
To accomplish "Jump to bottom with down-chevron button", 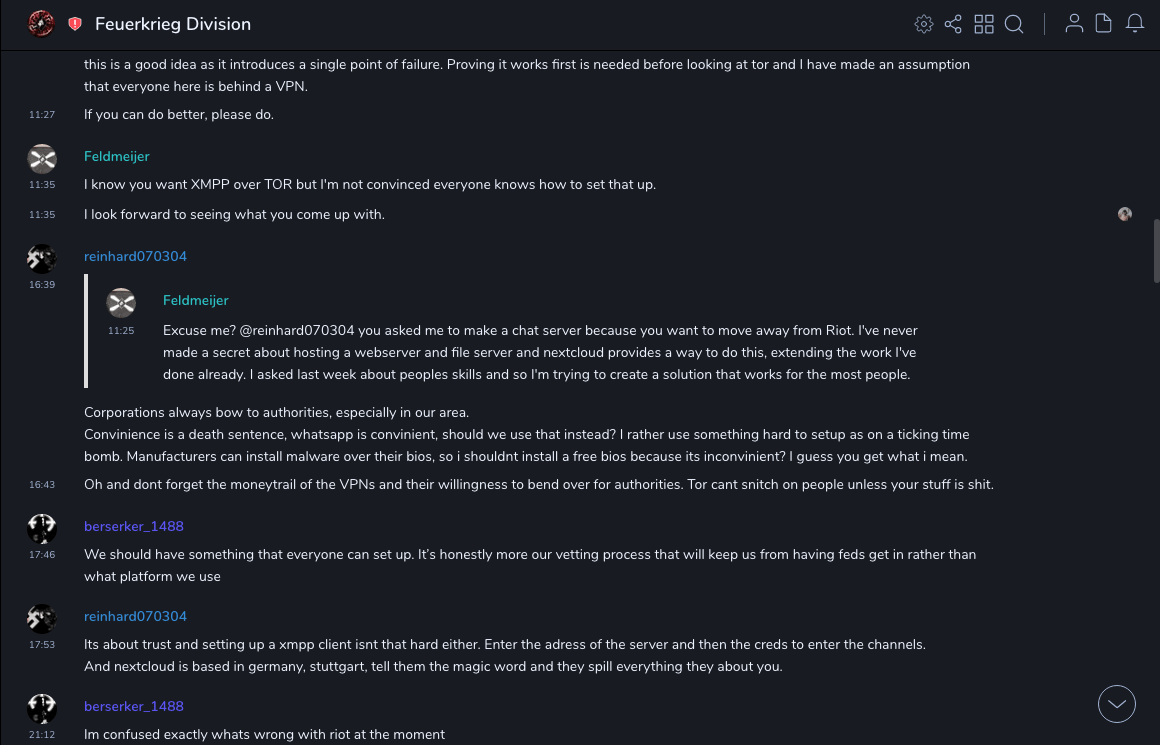I will pos(1117,704).
